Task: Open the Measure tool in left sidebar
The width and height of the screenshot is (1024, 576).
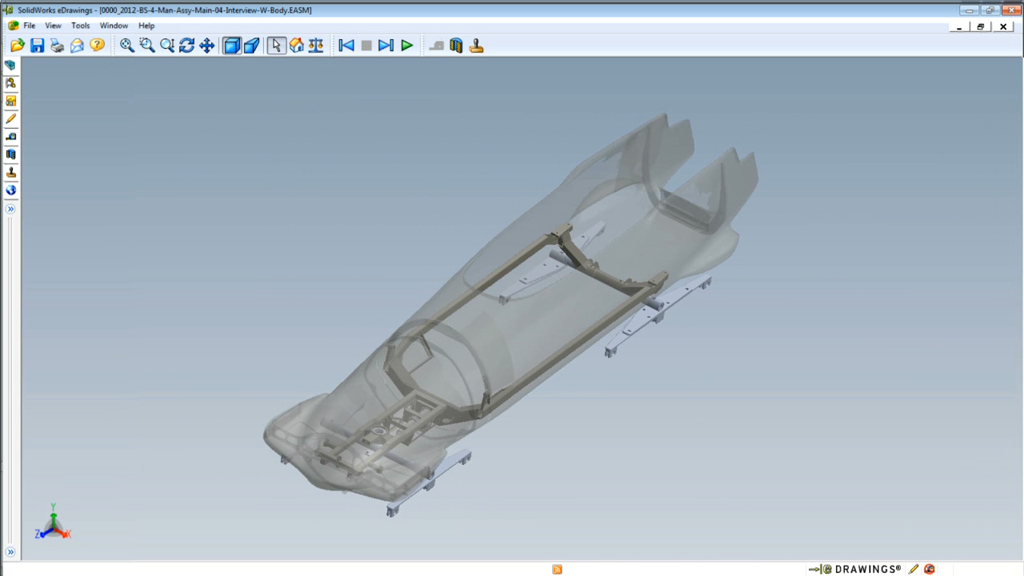Action: pos(11,136)
